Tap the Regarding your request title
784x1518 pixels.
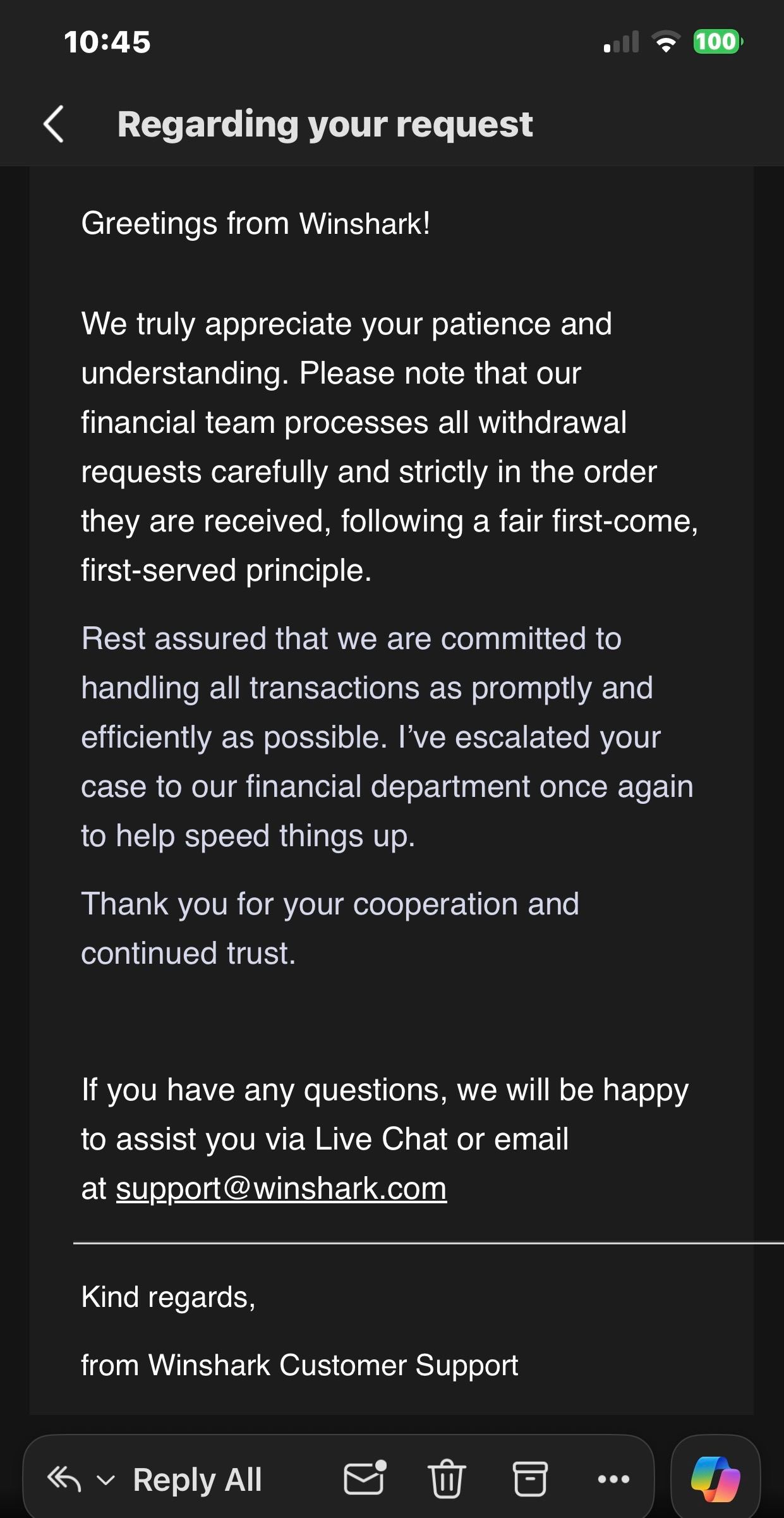click(325, 124)
